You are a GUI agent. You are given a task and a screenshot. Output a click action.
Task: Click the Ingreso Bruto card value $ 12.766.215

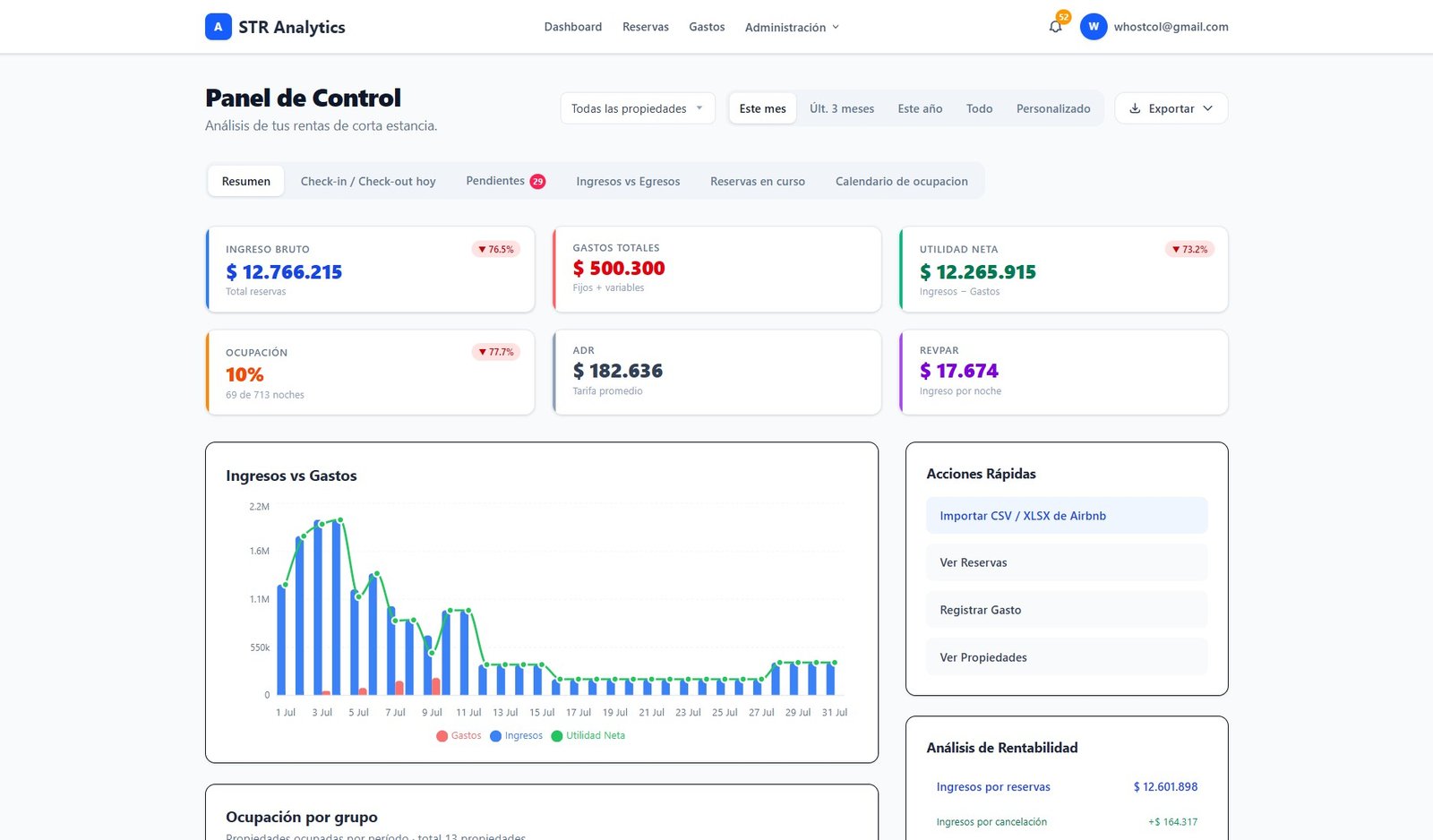pos(284,272)
